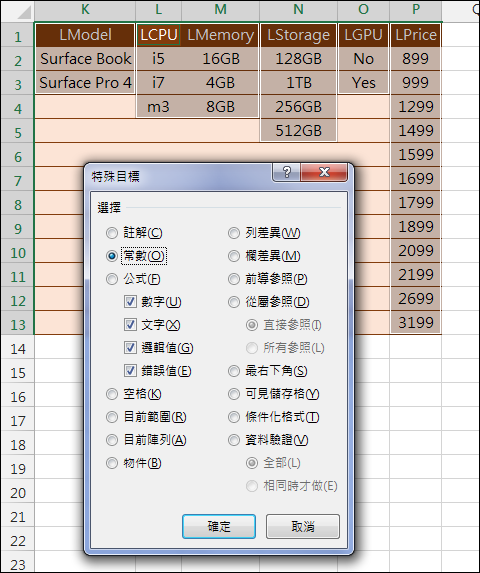Select the 從屬參照(D) radio option

pyautogui.click(x=268, y=302)
